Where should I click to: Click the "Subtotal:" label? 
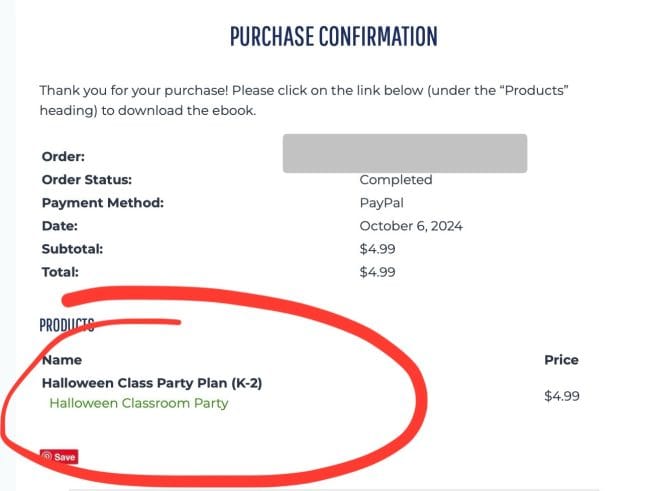tap(72, 249)
